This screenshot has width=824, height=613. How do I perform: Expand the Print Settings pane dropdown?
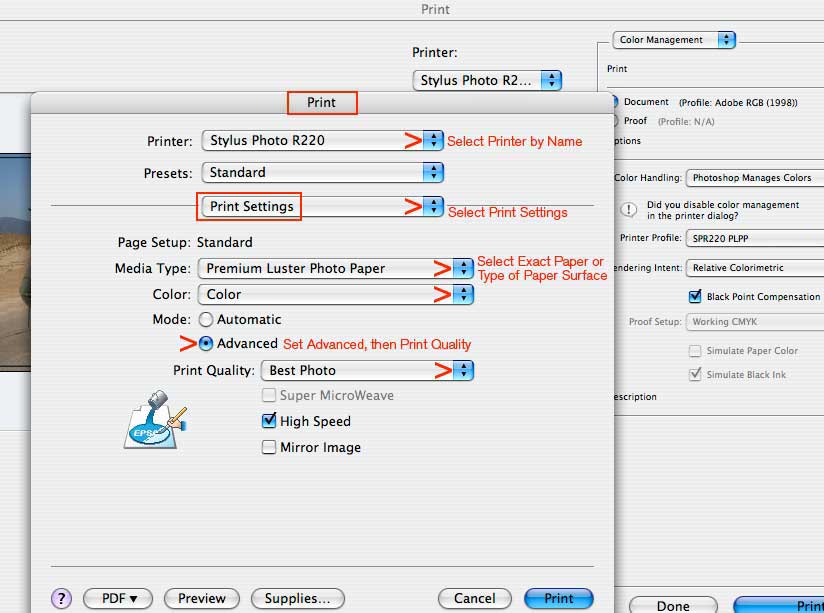[x=322, y=206]
